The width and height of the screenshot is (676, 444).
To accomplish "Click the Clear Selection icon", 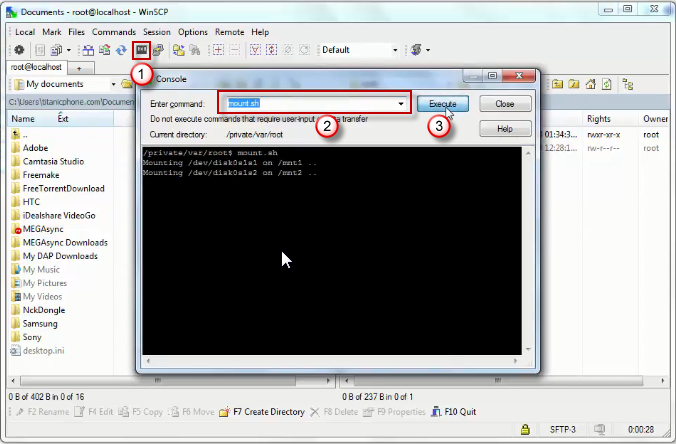I will coord(288,50).
